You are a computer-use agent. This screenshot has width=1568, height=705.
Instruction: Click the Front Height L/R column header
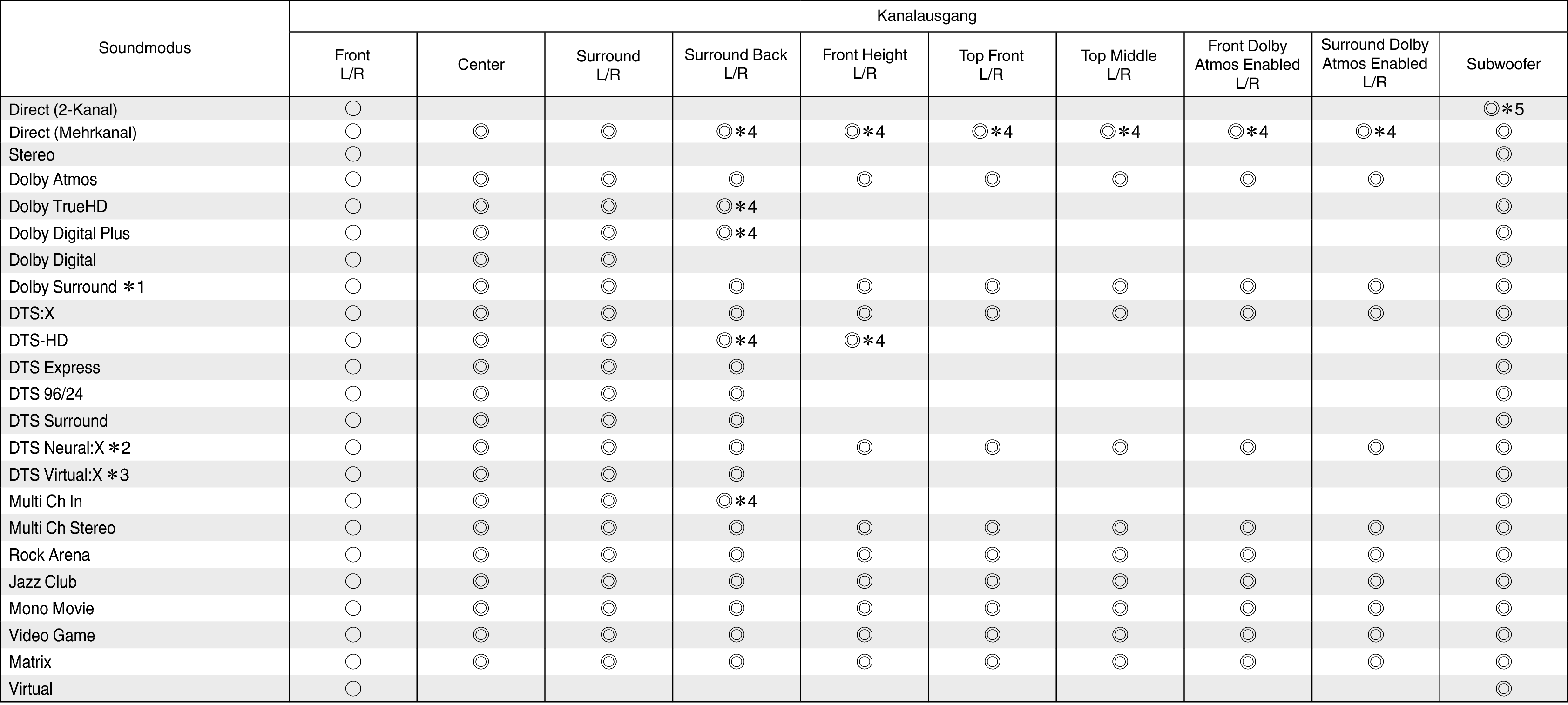[865, 64]
